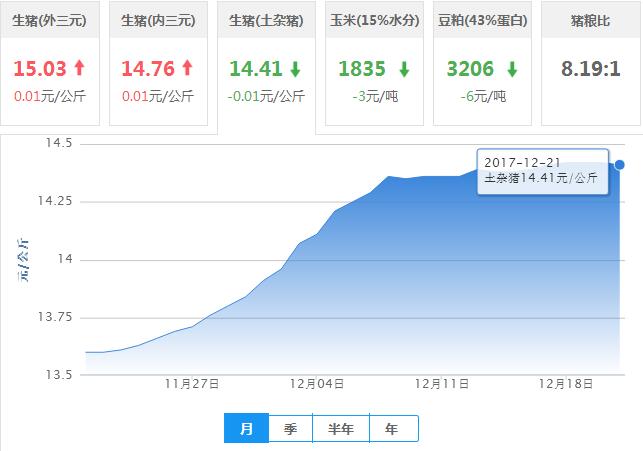Image resolution: width=643 pixels, height=451 pixels.
Task: Click the 15.03 price value
Action: click(x=40, y=68)
